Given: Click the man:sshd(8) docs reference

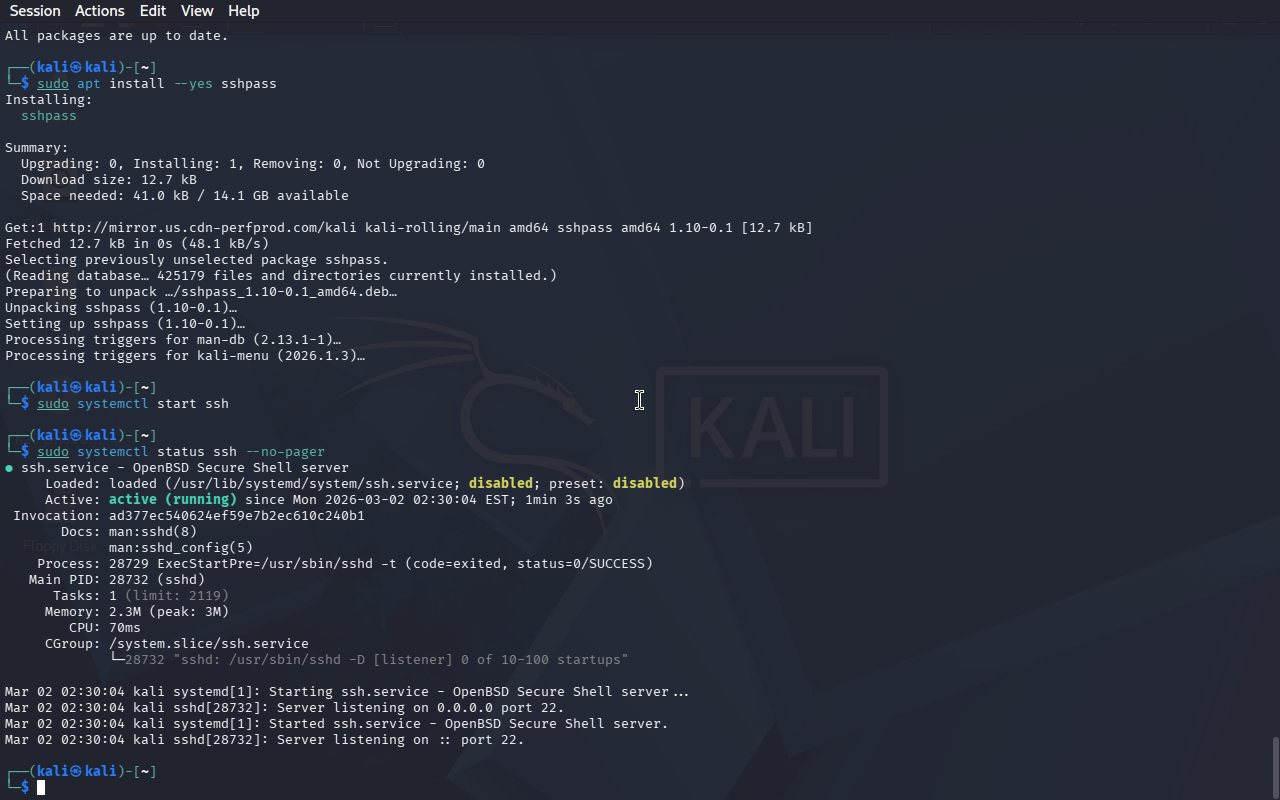Looking at the screenshot, I should tap(153, 532).
